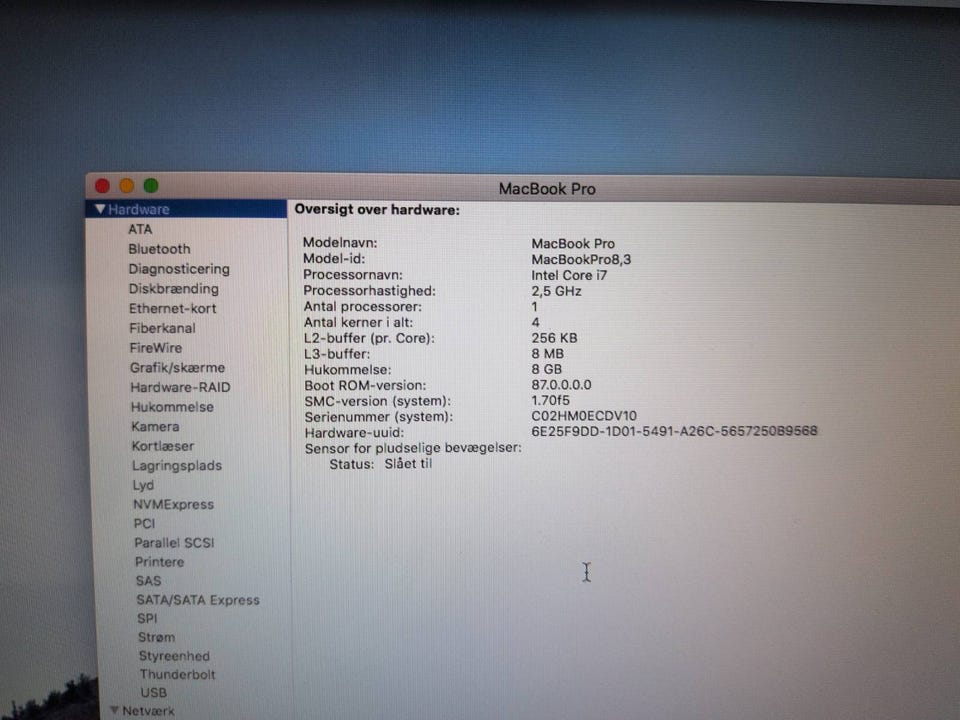Select SATA/SATA Express in the sidebar

click(198, 600)
